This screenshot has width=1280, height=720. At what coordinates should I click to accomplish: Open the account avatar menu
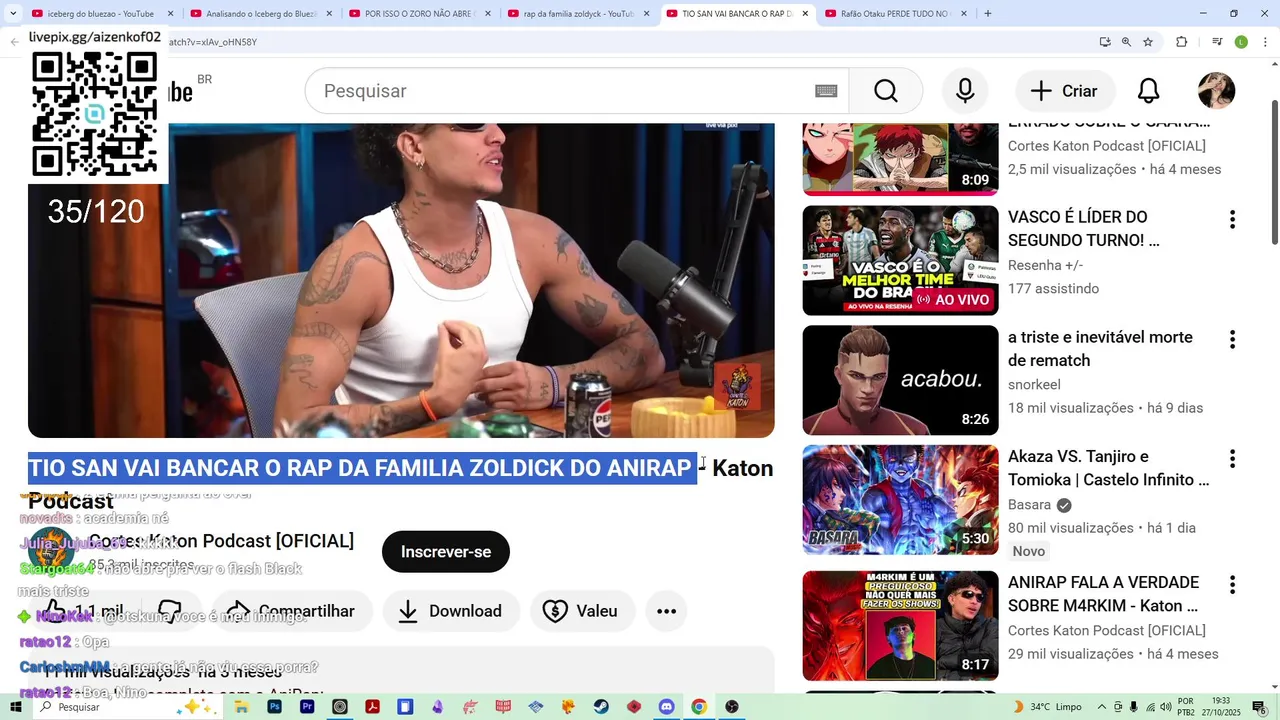coord(1216,91)
